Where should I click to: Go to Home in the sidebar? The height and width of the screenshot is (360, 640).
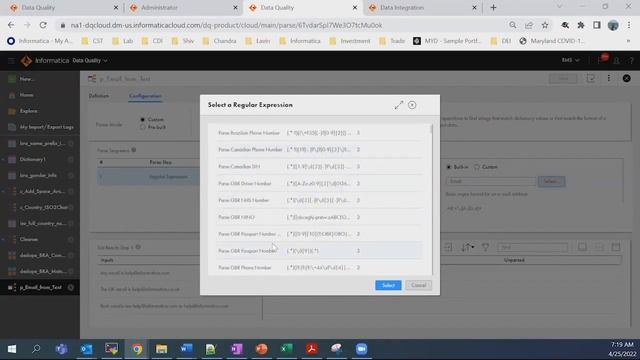click(27, 95)
